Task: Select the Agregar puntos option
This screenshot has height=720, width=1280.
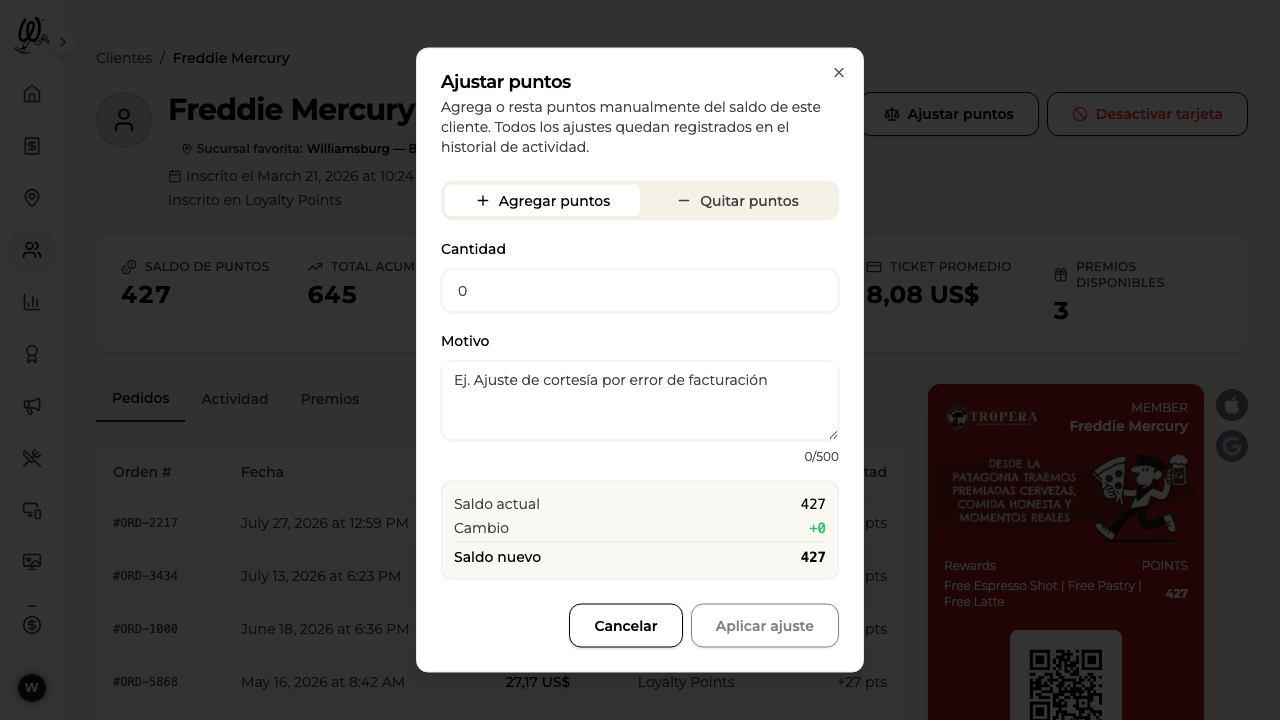Action: coord(542,201)
